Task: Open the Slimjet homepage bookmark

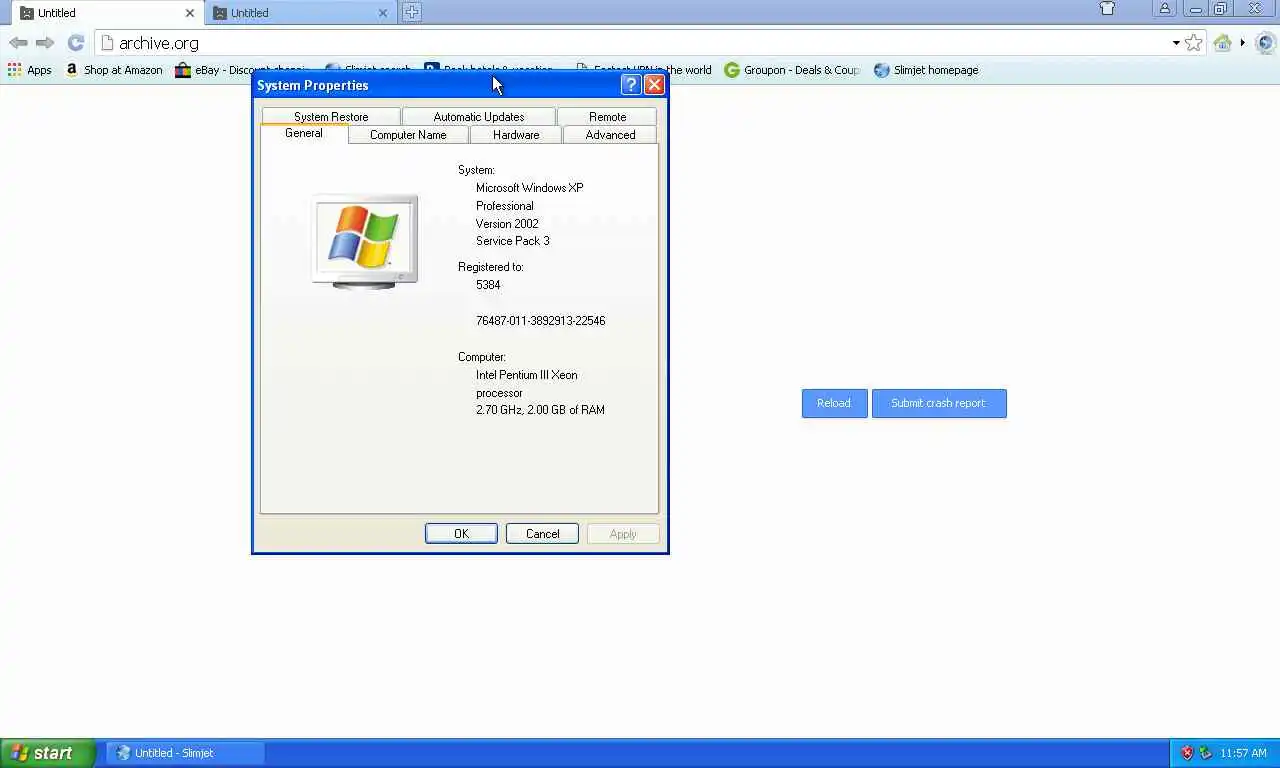Action: [x=926, y=70]
